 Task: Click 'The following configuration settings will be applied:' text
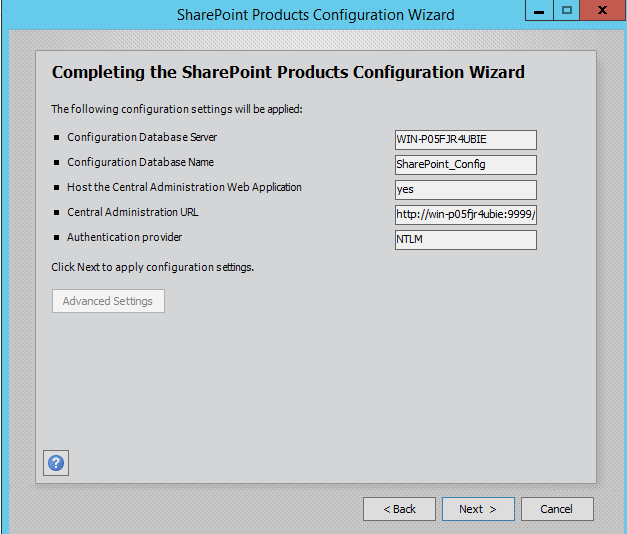177,109
